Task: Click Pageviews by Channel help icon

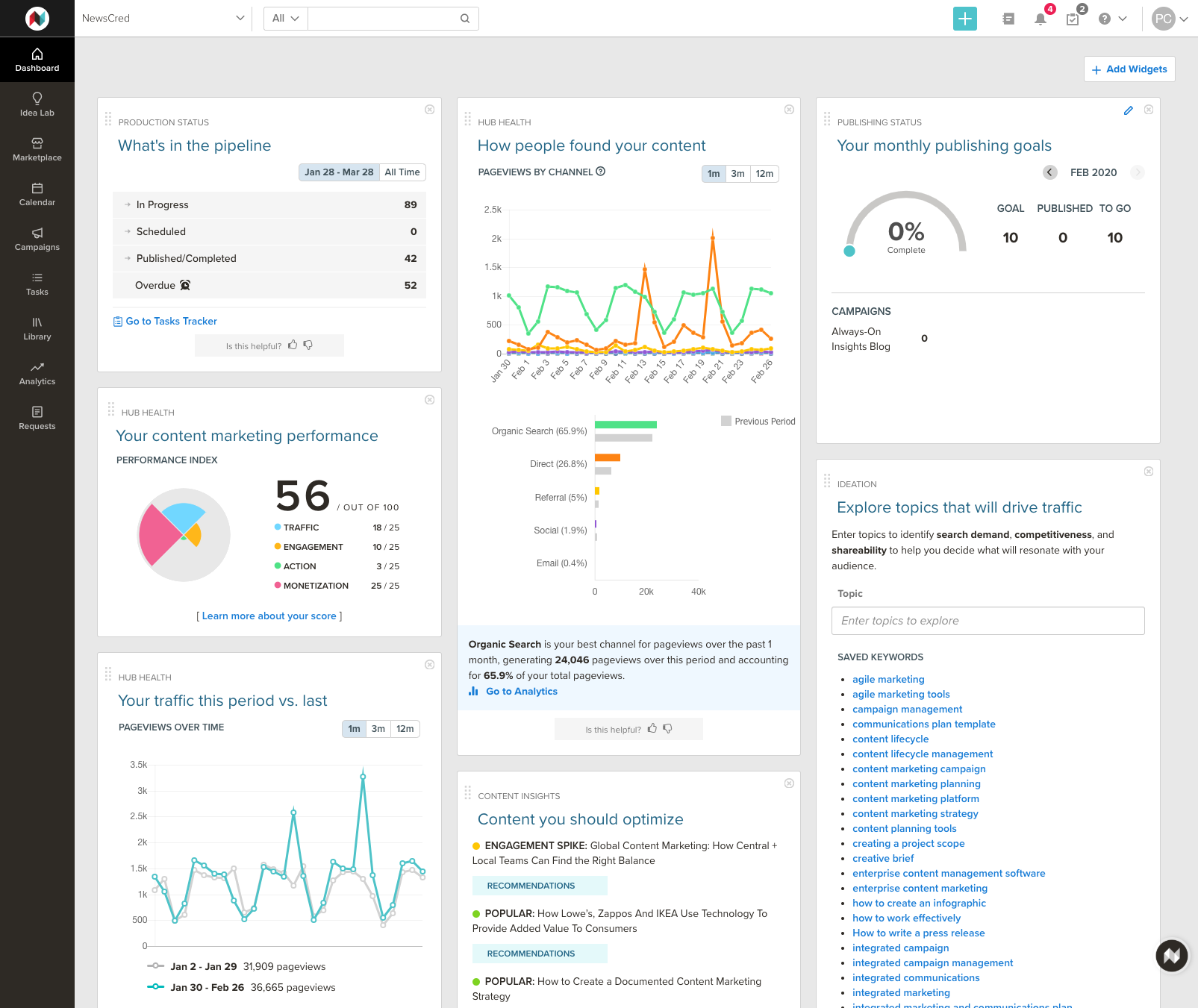Action: point(601,172)
